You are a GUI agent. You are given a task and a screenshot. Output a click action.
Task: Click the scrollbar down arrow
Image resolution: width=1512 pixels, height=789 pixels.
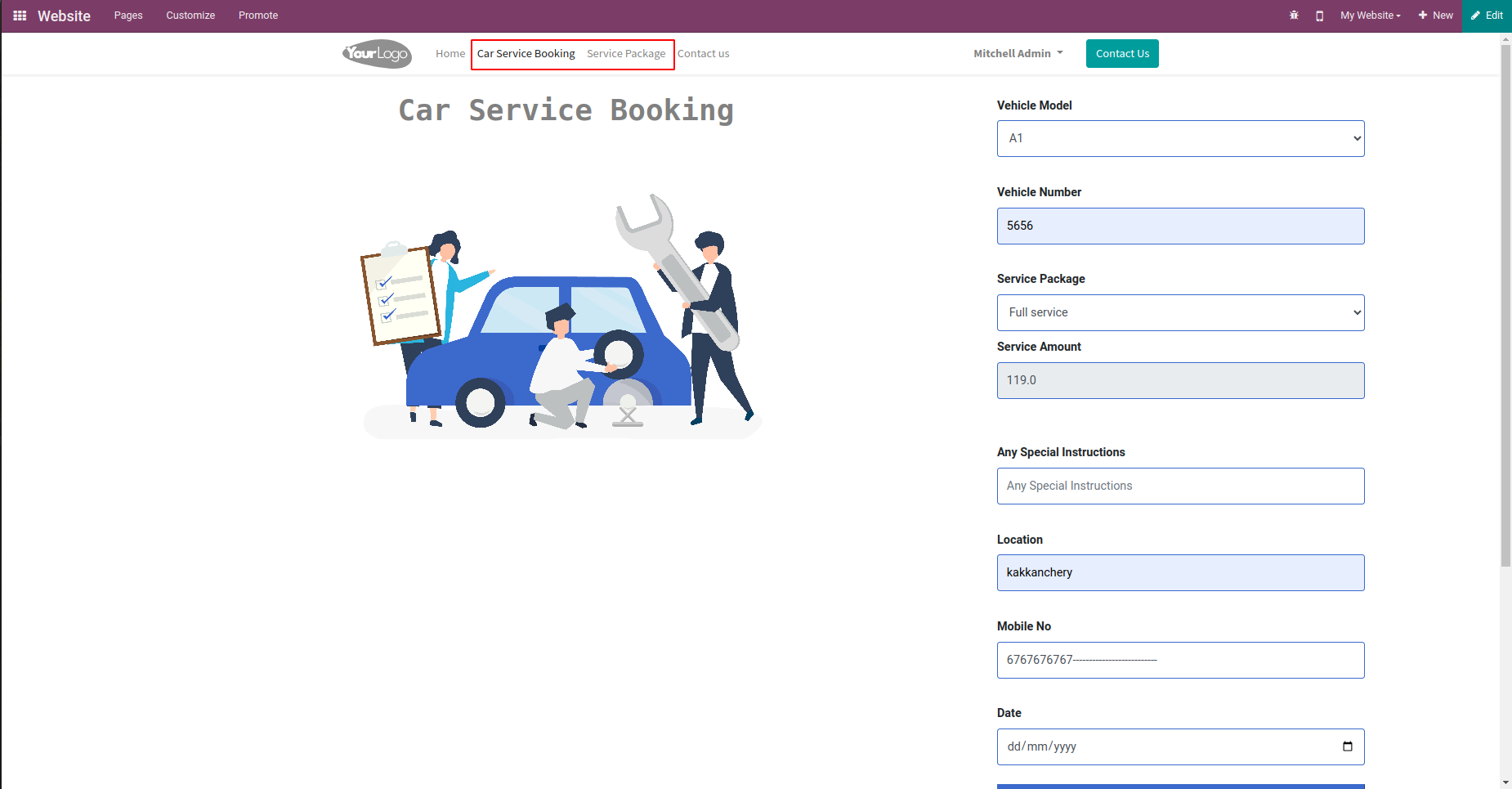[x=1505, y=782]
